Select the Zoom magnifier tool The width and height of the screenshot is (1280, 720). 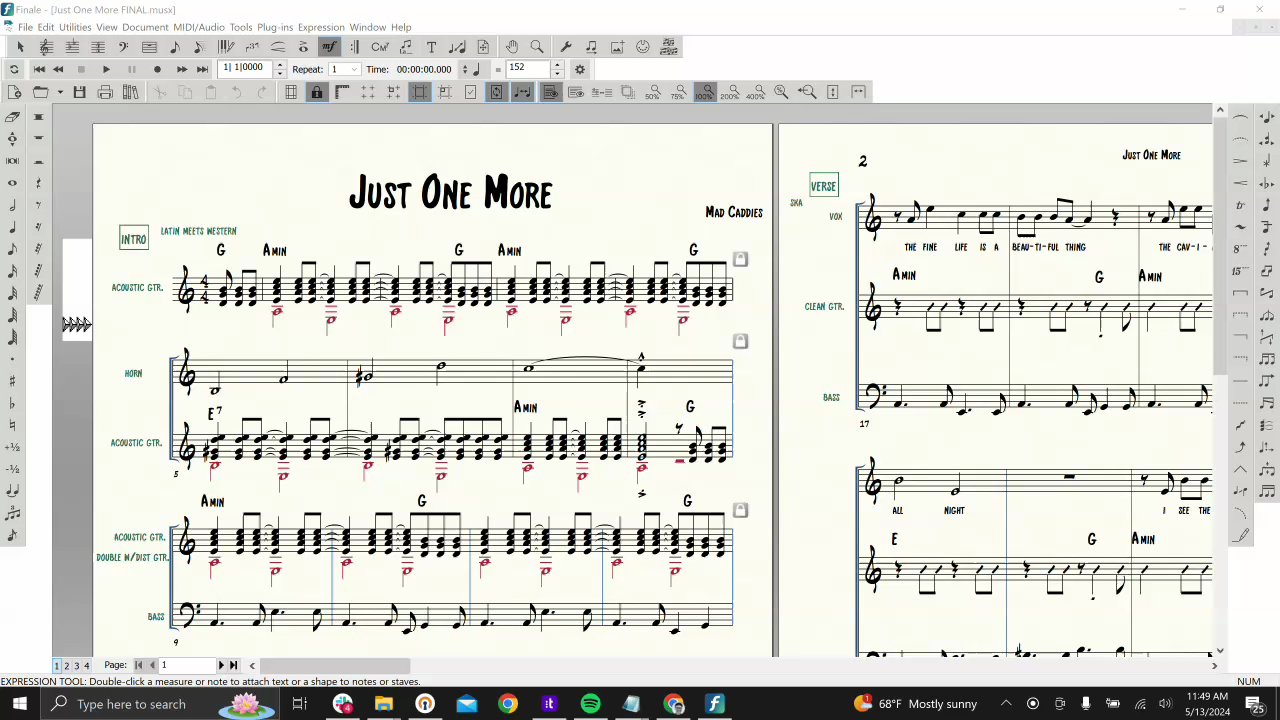pyautogui.click(x=537, y=47)
